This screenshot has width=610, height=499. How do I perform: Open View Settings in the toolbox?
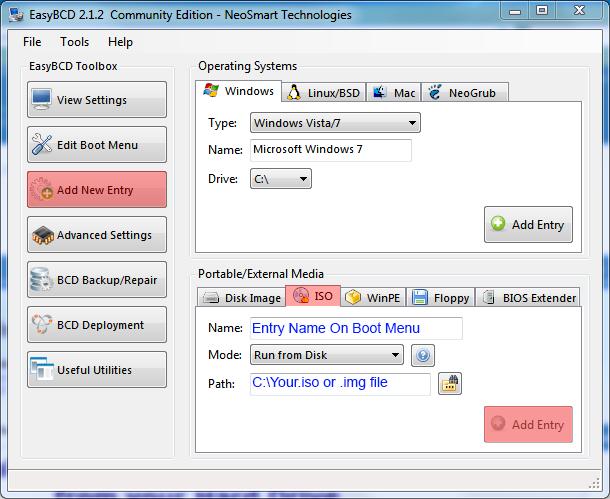[x=97, y=100]
